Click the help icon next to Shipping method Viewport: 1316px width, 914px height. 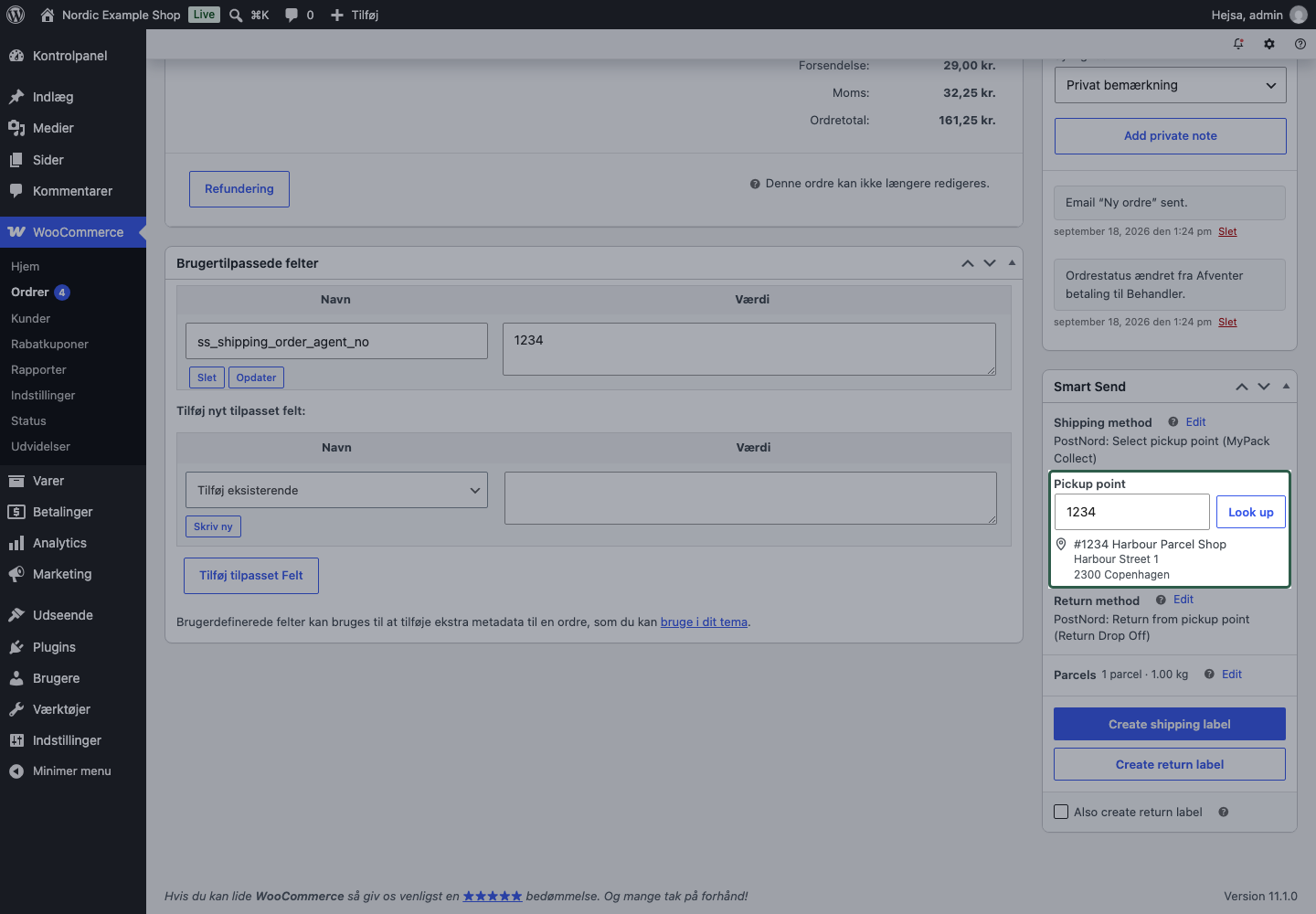[x=1173, y=422]
